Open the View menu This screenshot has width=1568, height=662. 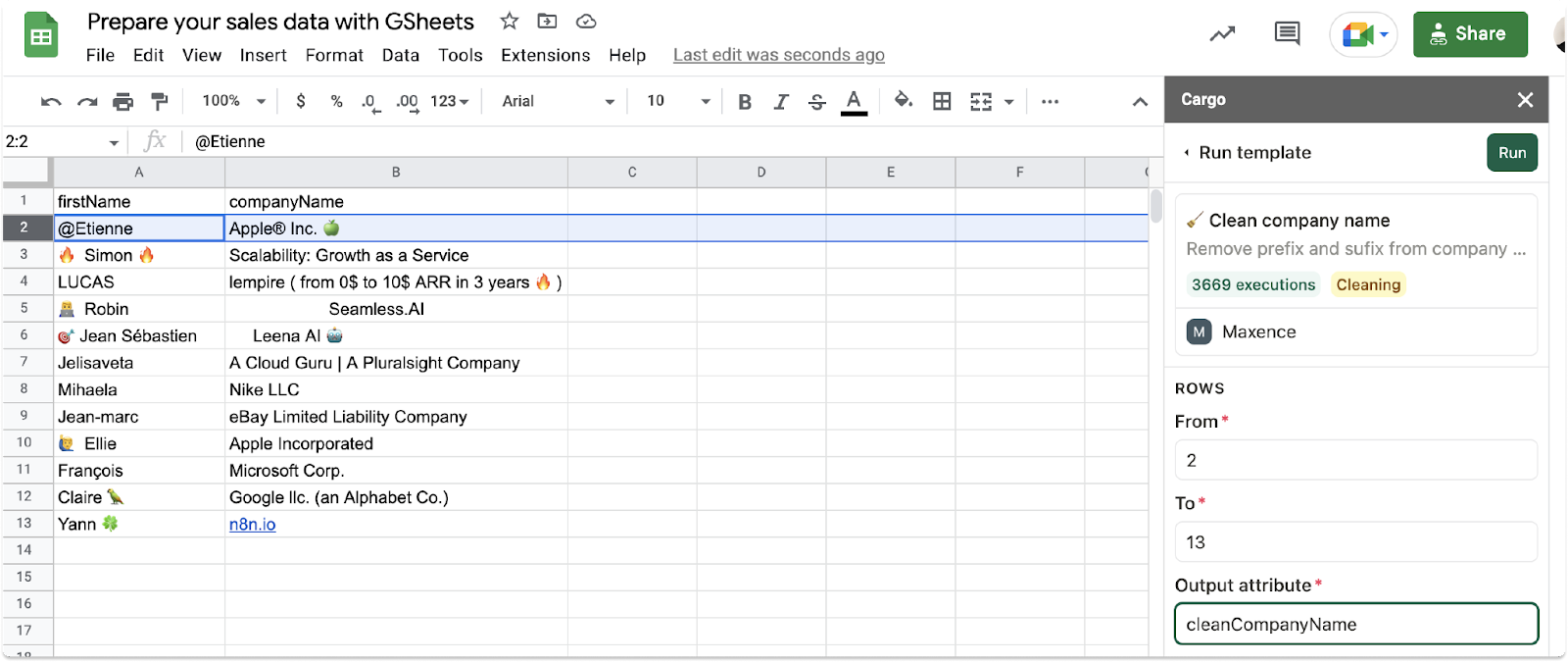pos(202,55)
